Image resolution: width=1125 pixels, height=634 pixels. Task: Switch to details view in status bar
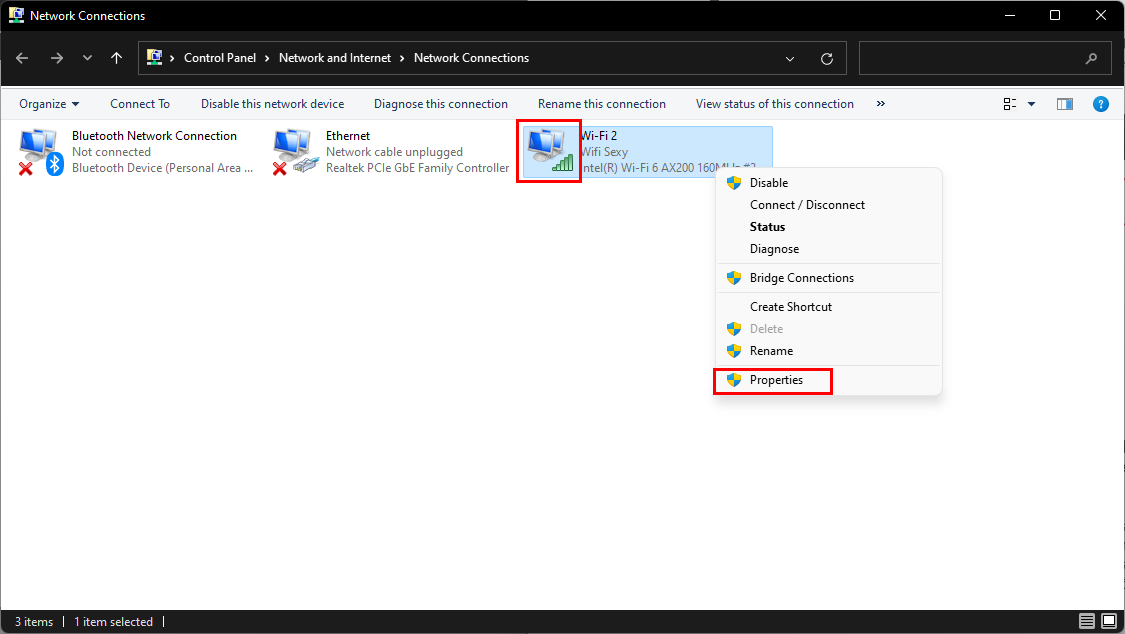click(x=1087, y=621)
